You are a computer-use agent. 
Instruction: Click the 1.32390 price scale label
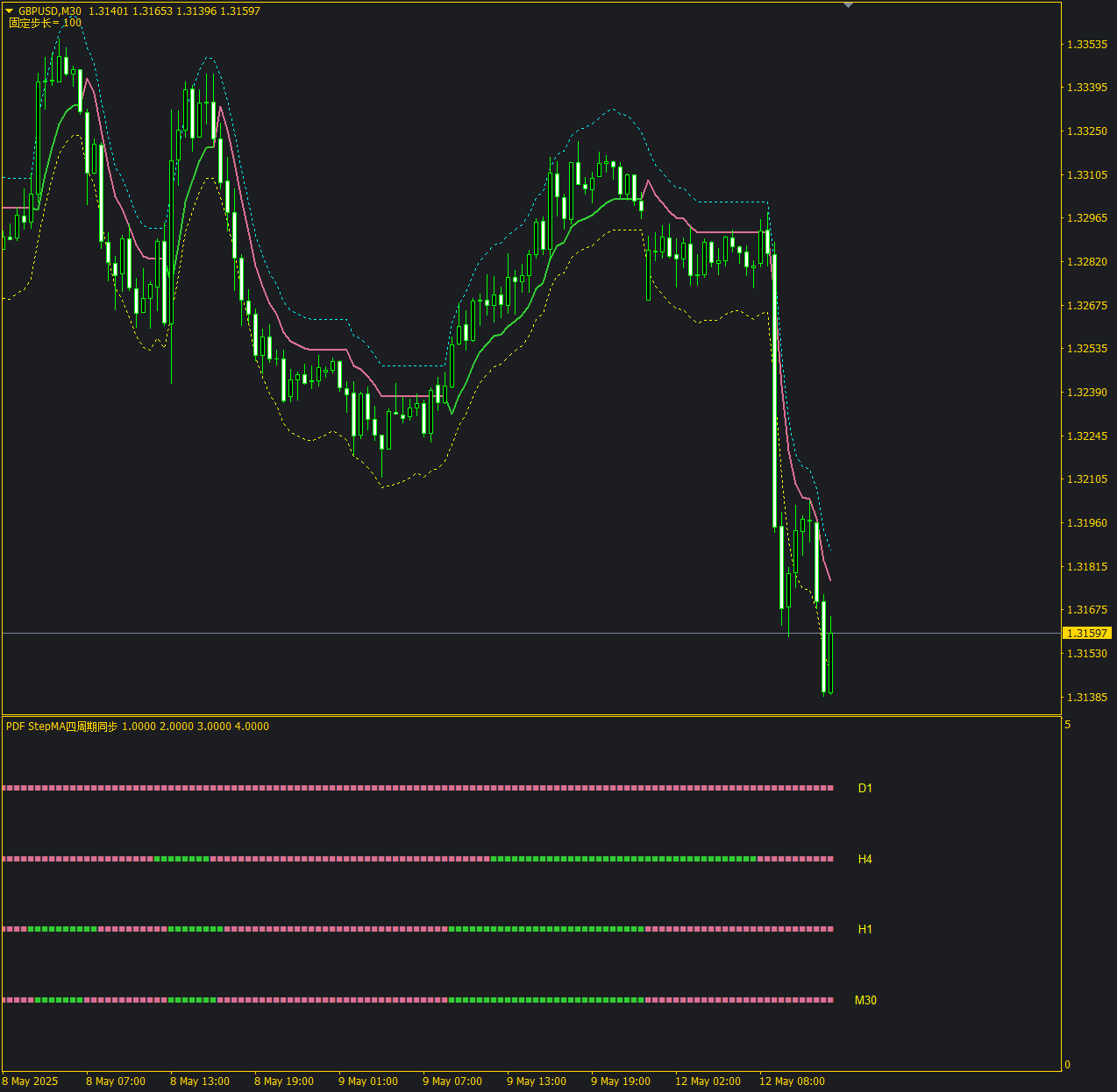coord(1086,392)
